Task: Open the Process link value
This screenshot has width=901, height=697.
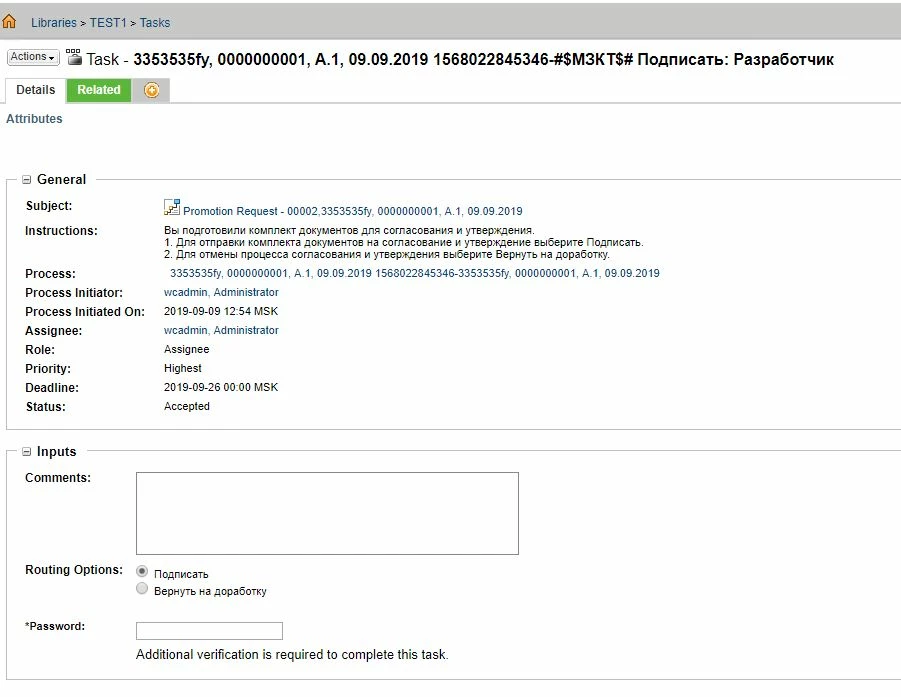Action: (414, 273)
